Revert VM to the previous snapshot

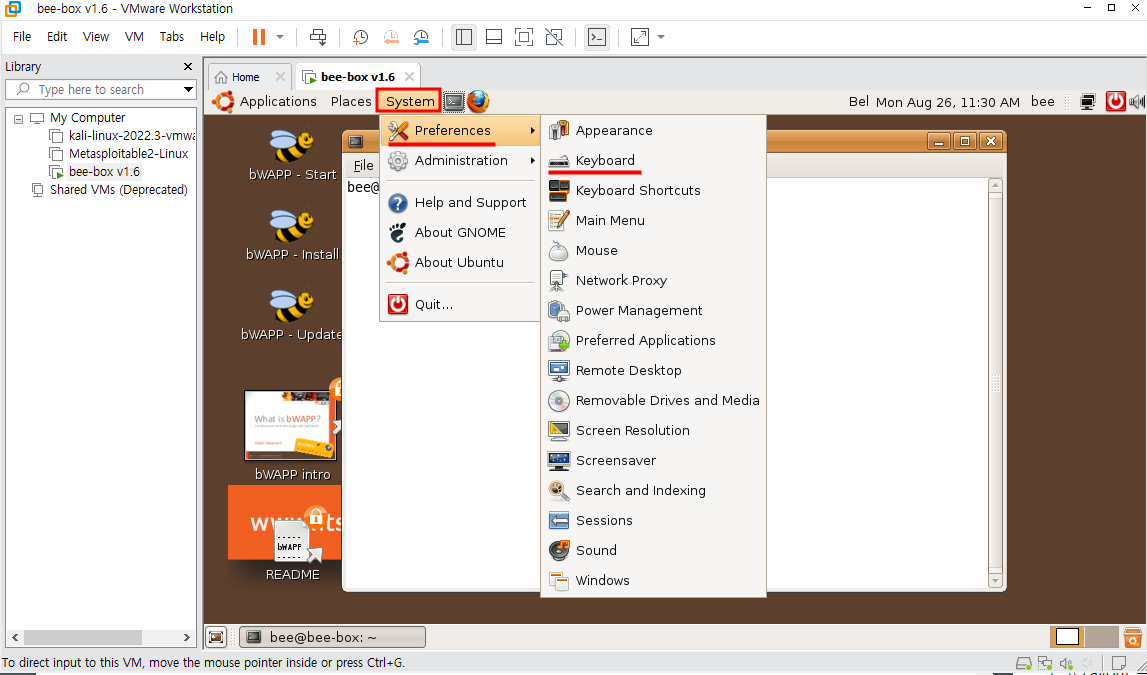[391, 37]
